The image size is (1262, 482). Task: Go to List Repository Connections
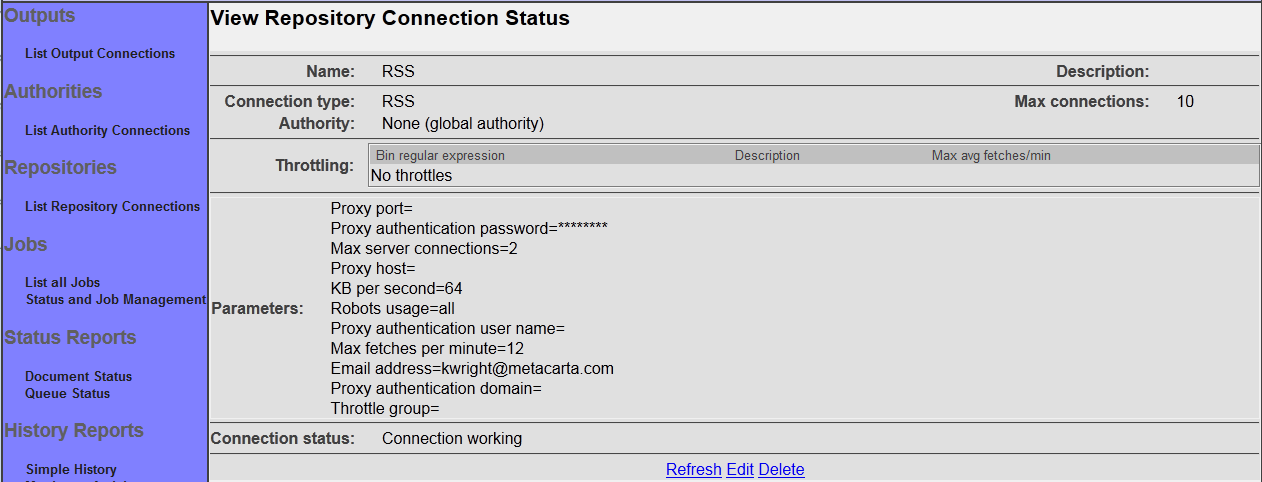112,207
